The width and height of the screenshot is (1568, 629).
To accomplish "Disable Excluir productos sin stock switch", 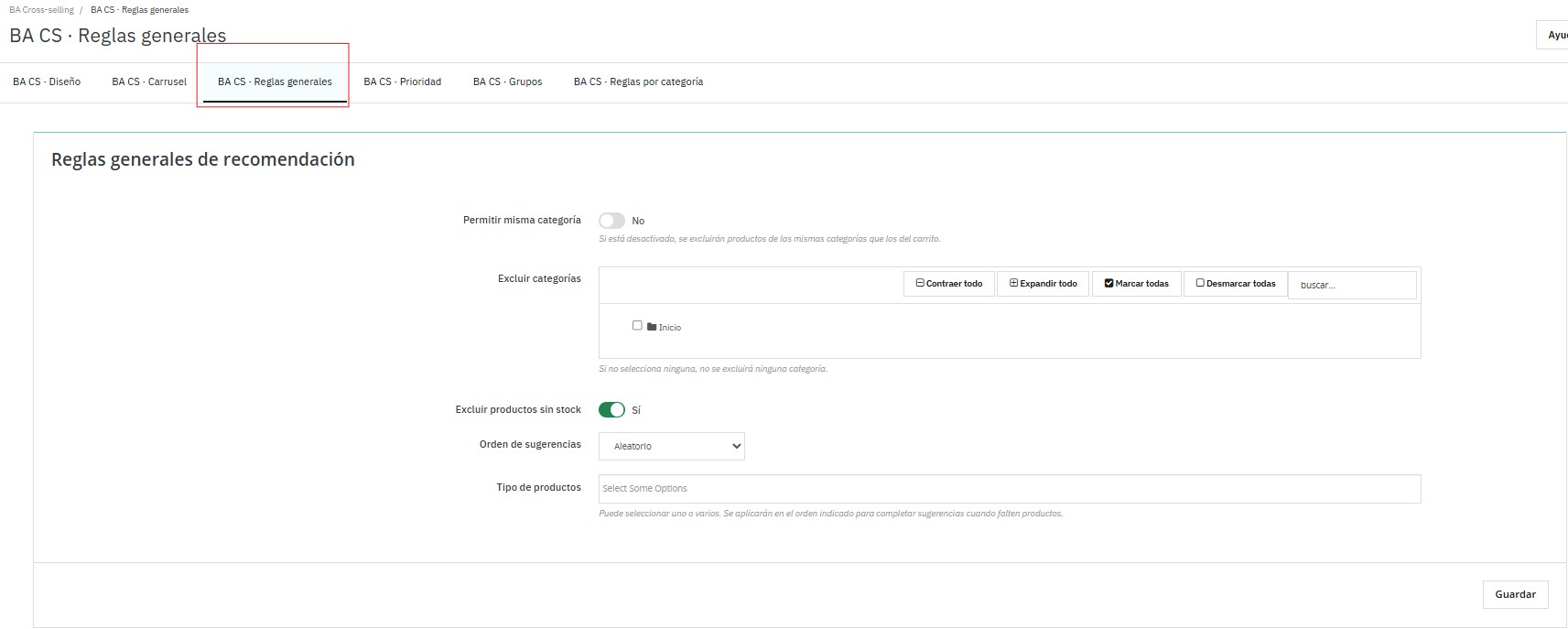I will tap(611, 410).
